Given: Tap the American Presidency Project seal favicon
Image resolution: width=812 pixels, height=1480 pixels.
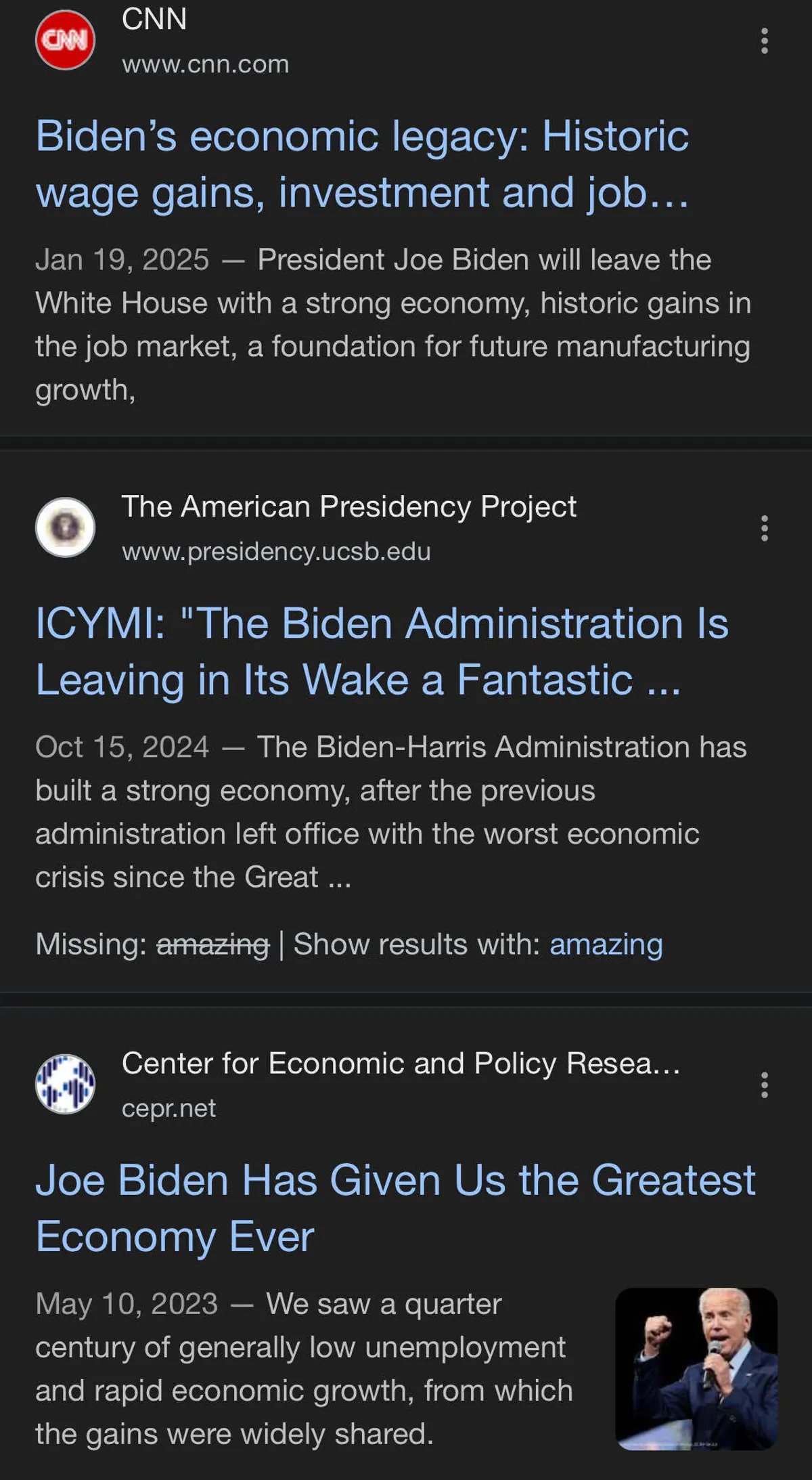Looking at the screenshot, I should pyautogui.click(x=65, y=527).
